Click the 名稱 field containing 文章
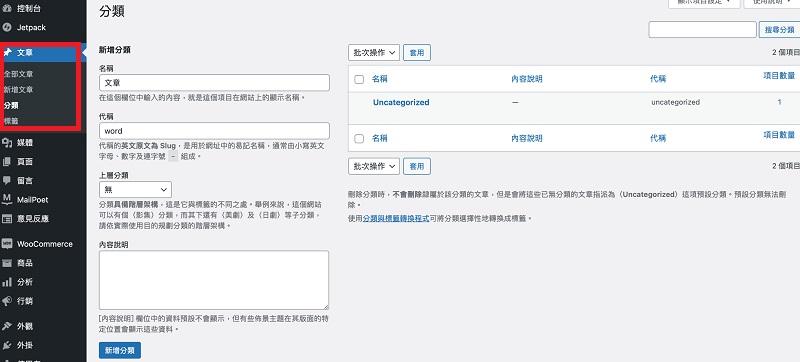The width and height of the screenshot is (800, 362). 214,83
